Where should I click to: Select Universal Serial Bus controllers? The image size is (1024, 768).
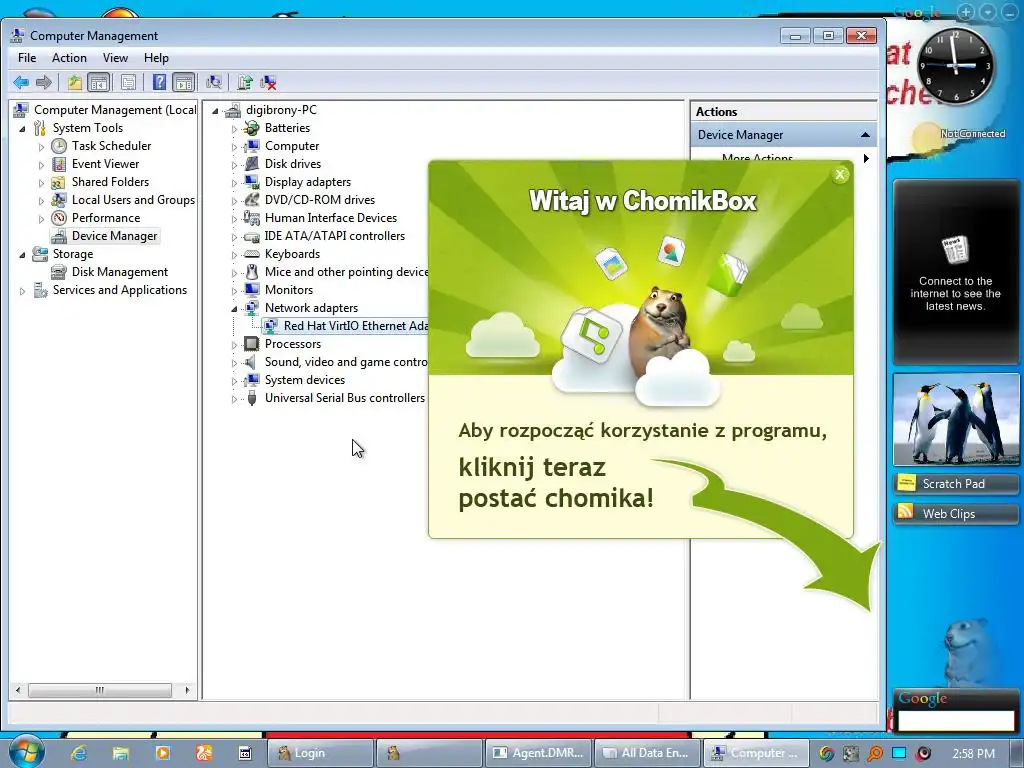[344, 398]
